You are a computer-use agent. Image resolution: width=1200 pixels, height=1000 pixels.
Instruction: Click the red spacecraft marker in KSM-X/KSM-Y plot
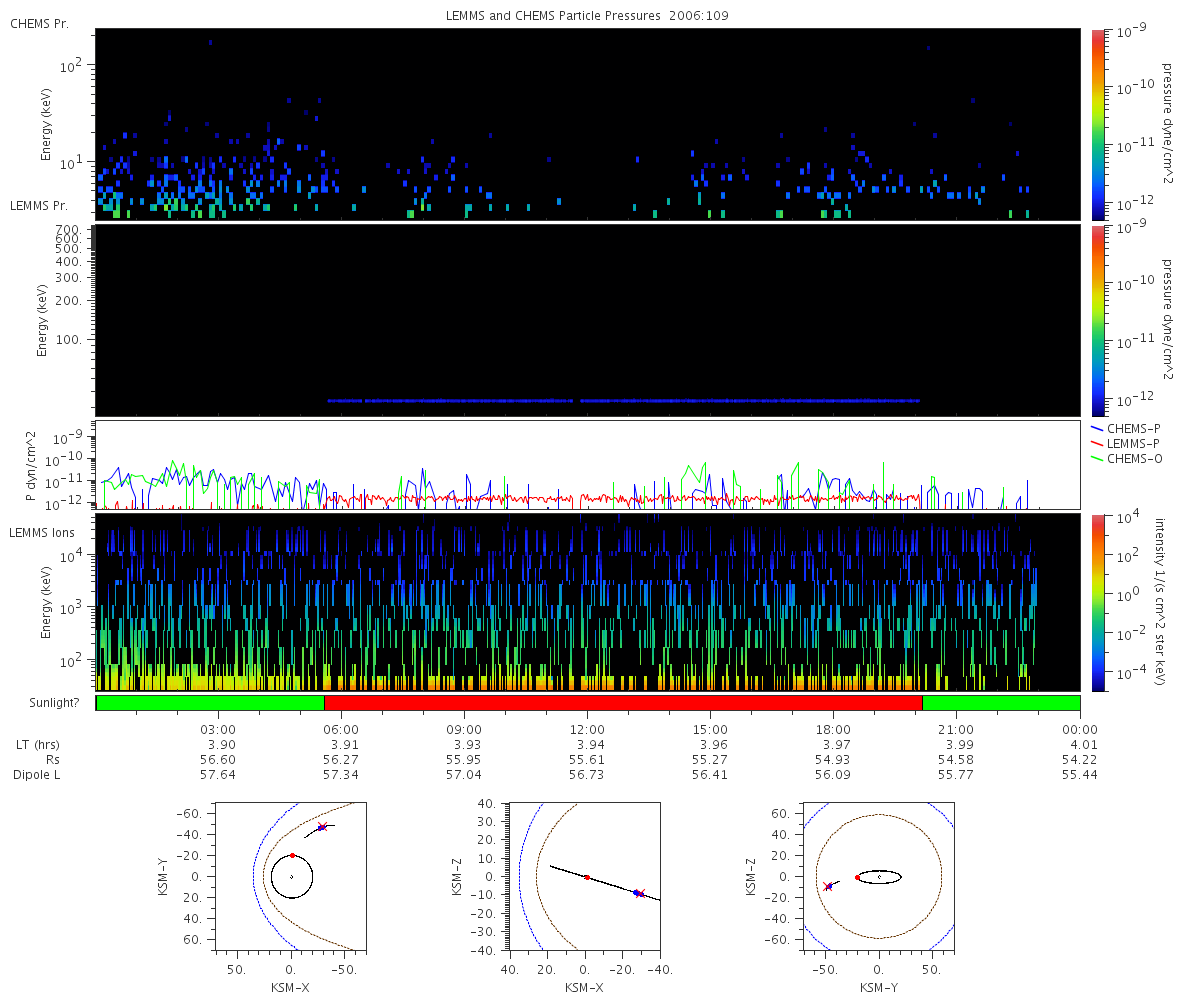(x=322, y=827)
